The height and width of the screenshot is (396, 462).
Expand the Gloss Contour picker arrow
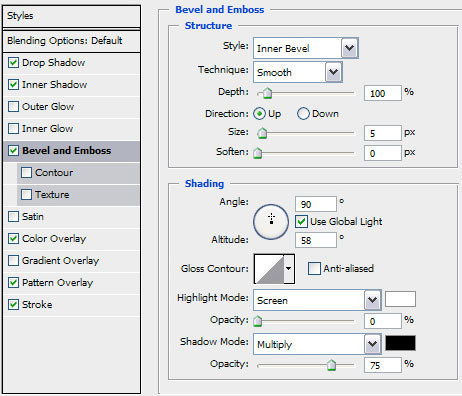289,269
